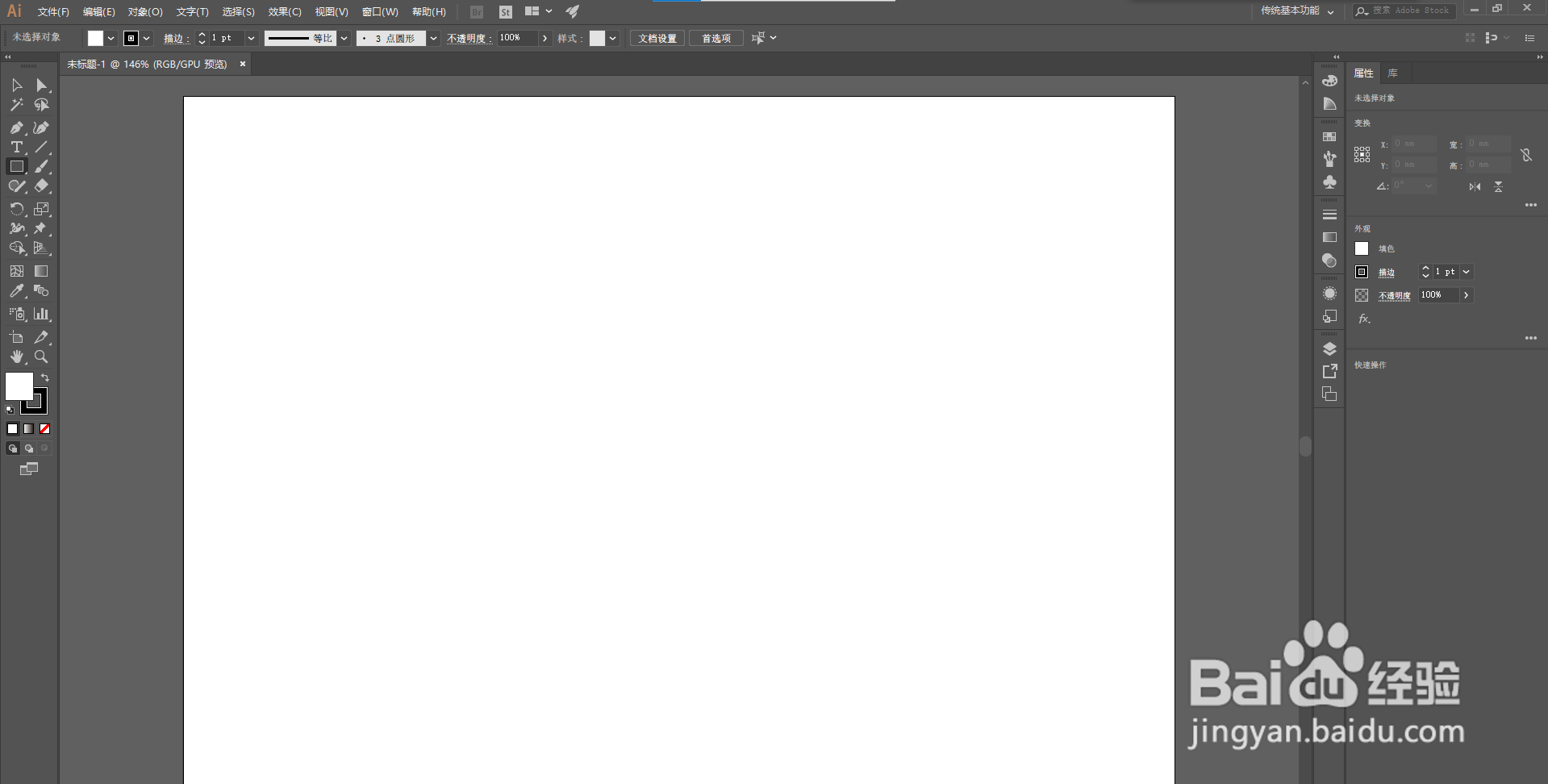
Task: Select the Direct Selection tool
Action: (42, 85)
